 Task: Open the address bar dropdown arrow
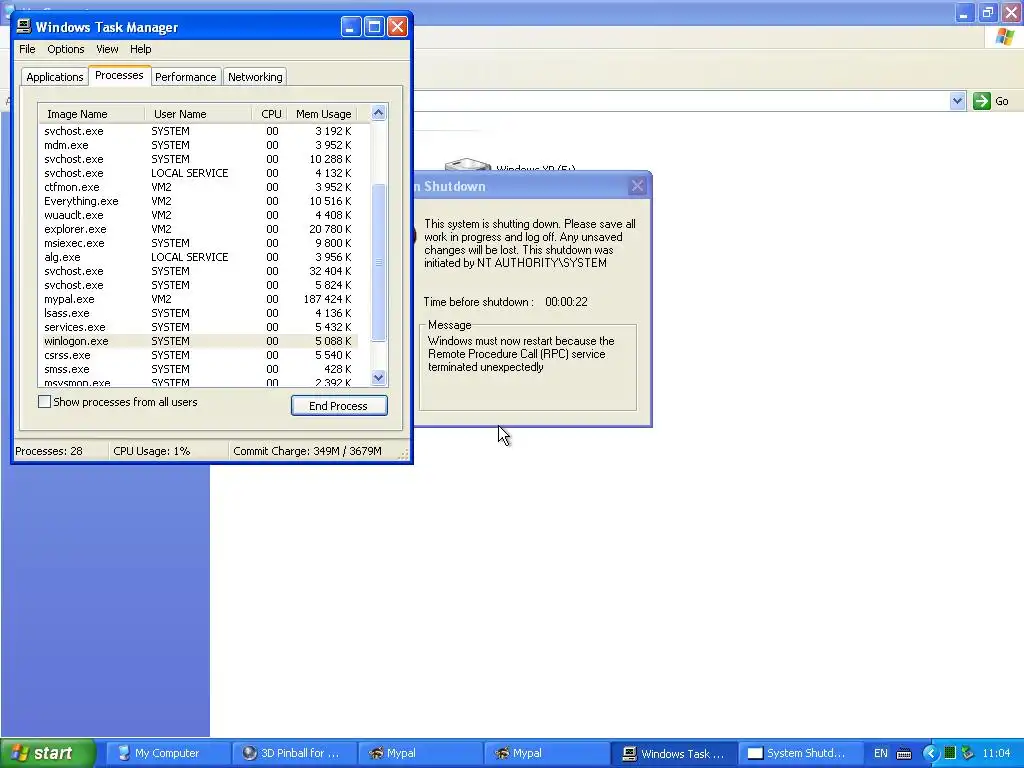957,101
